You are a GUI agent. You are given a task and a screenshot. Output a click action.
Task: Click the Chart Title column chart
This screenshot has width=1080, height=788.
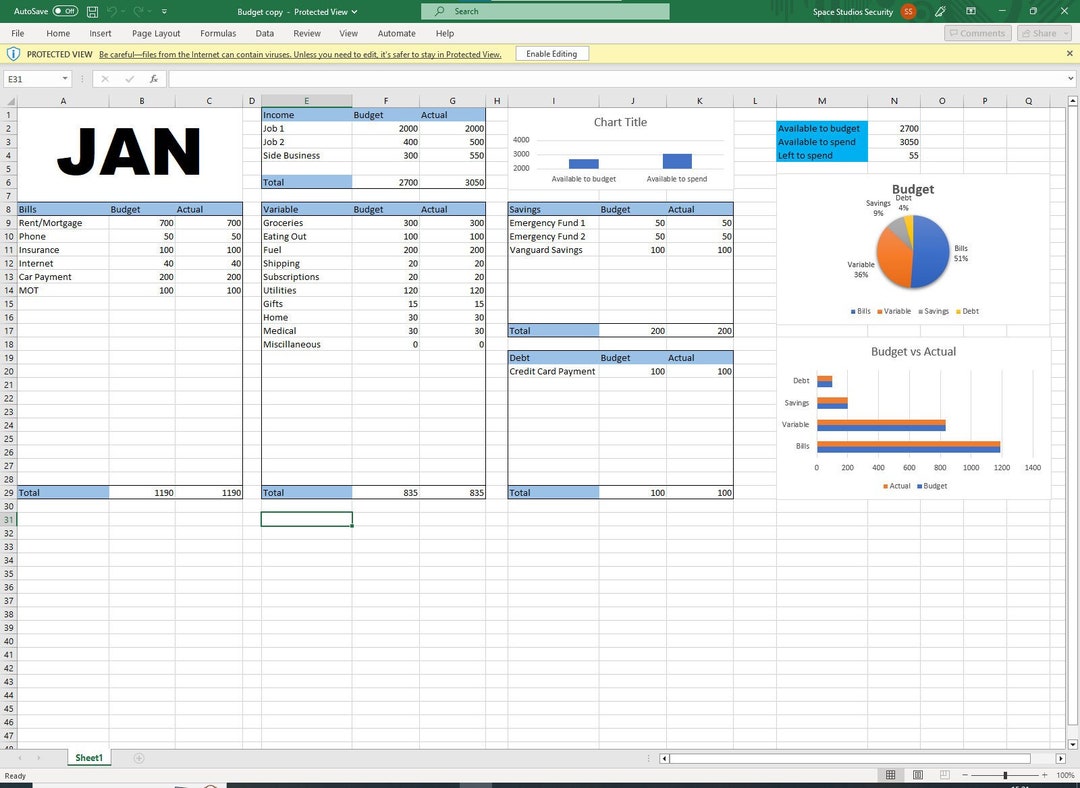620,149
